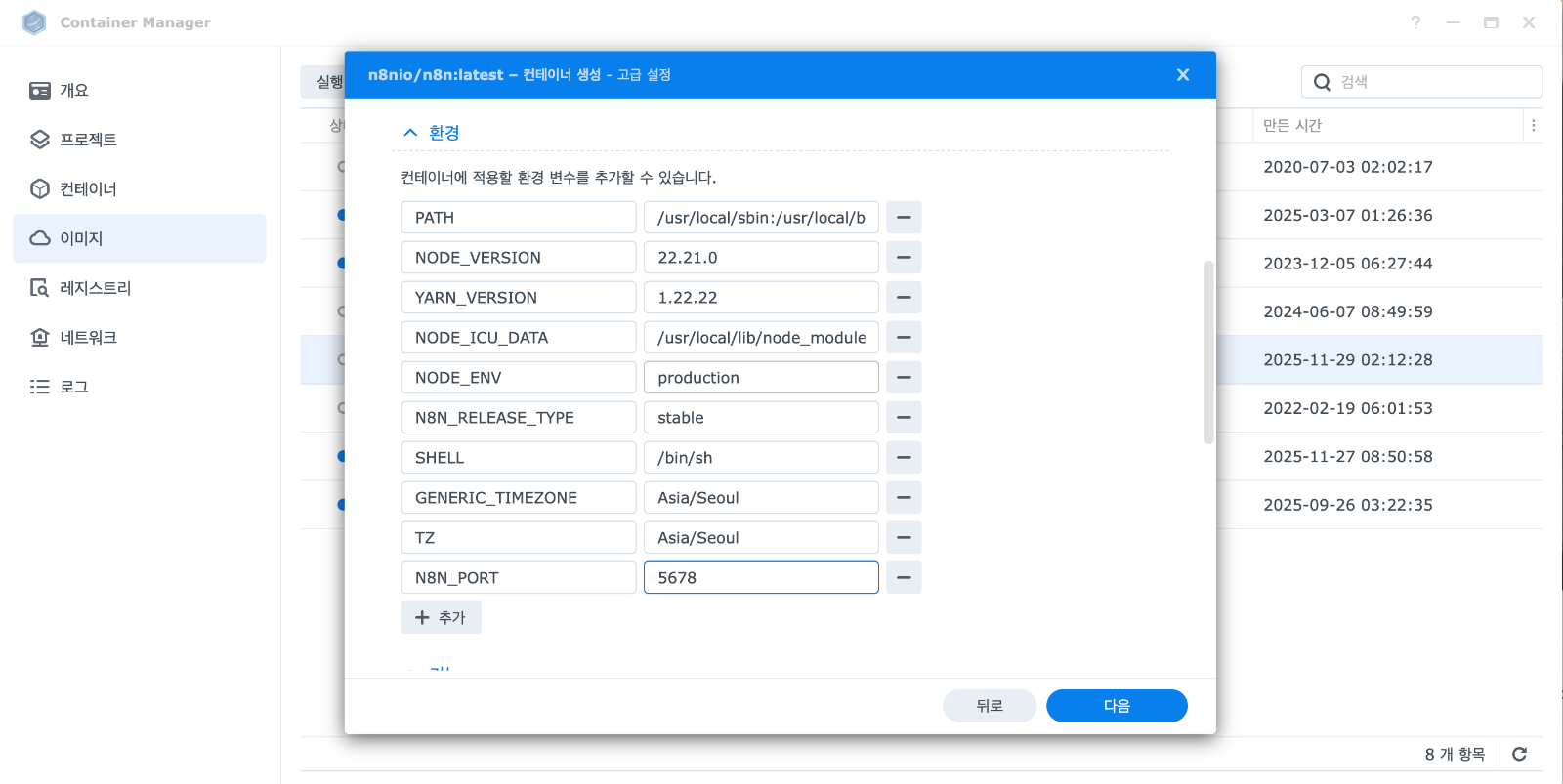Click the Container Manager app logo
The height and width of the screenshot is (784, 1563).
tap(34, 22)
